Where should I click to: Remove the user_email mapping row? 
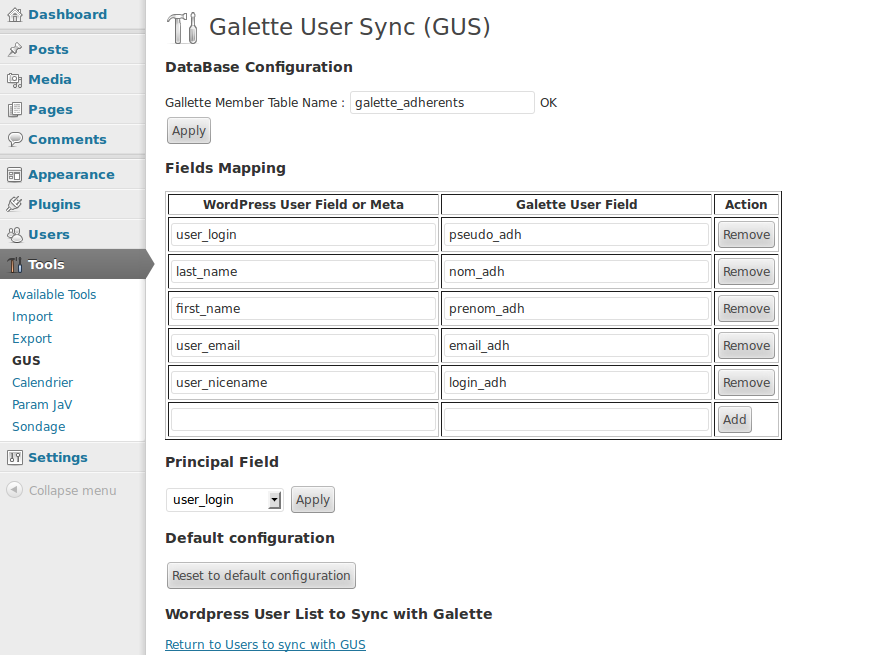(746, 346)
